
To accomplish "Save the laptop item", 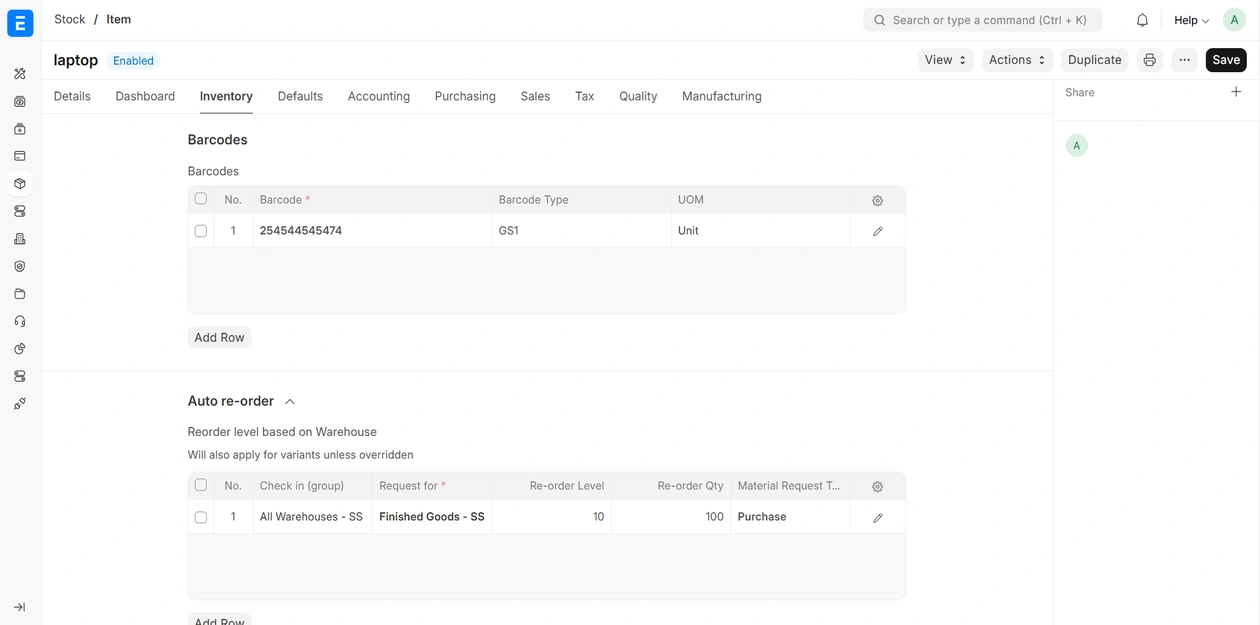I will 1225,60.
